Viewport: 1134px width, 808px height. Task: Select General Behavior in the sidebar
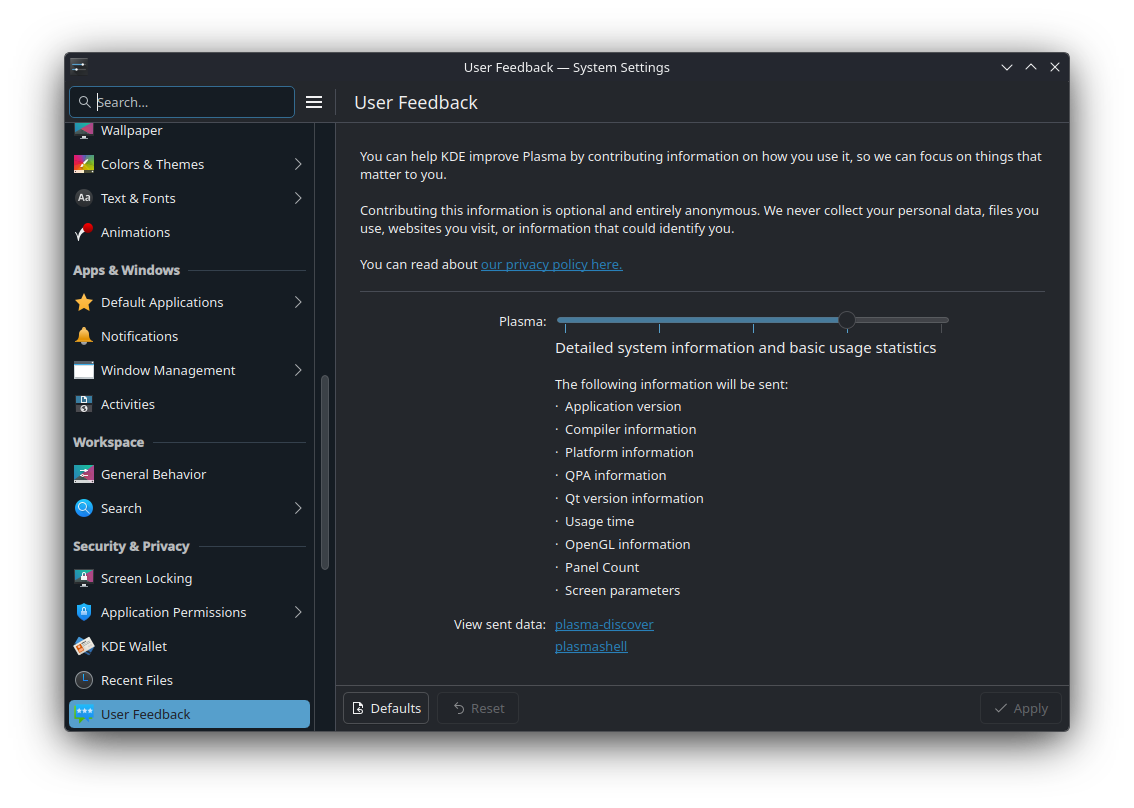click(x=153, y=474)
